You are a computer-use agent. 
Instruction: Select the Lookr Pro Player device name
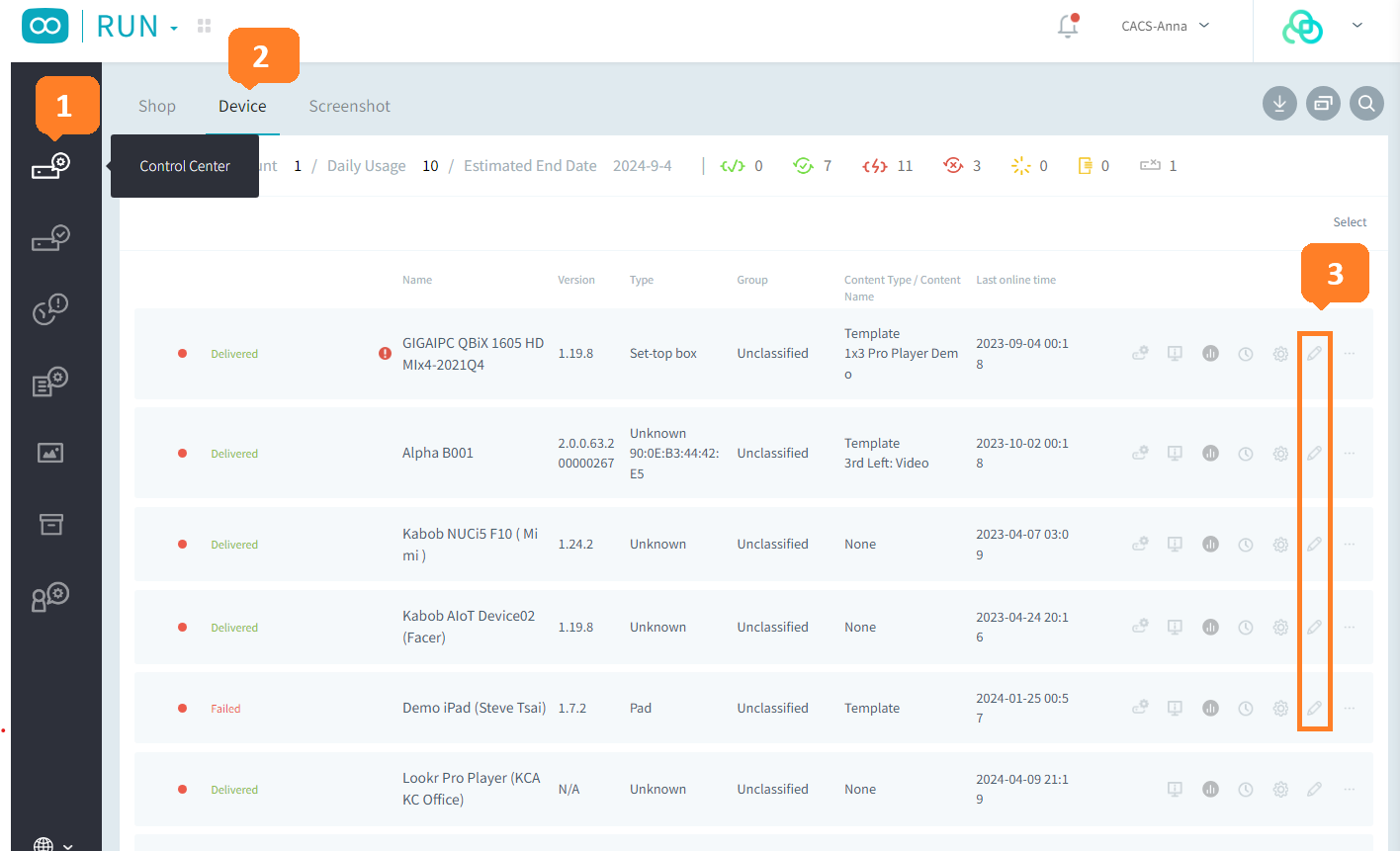[472, 789]
